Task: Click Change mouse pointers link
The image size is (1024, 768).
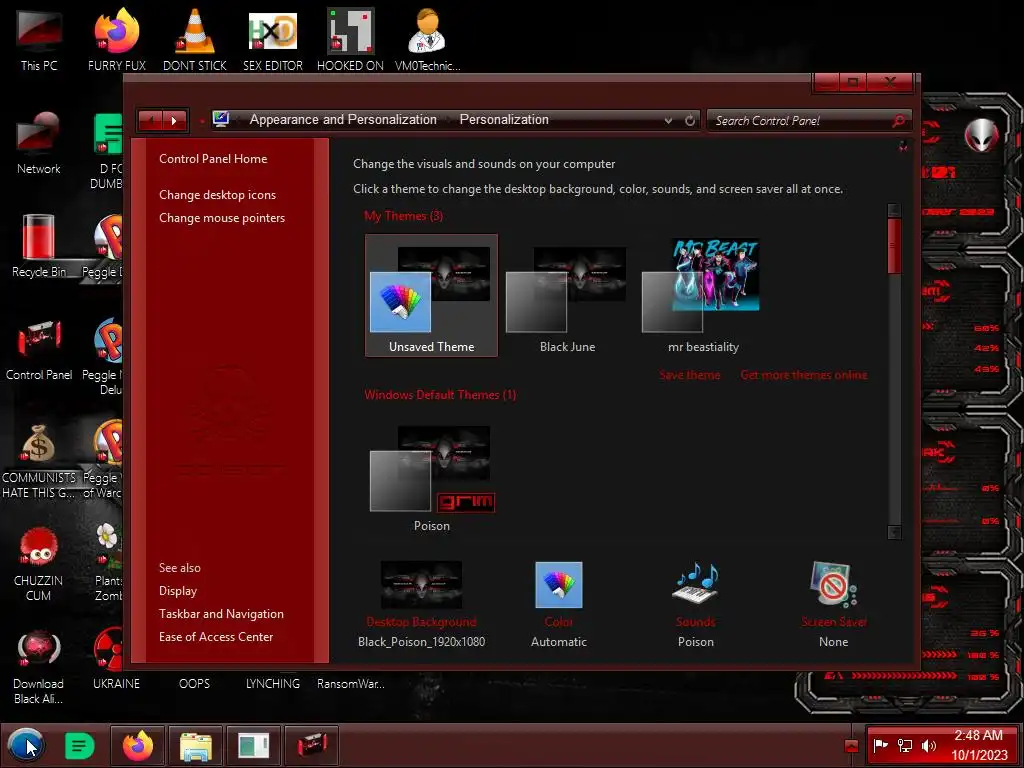Action: 222,217
